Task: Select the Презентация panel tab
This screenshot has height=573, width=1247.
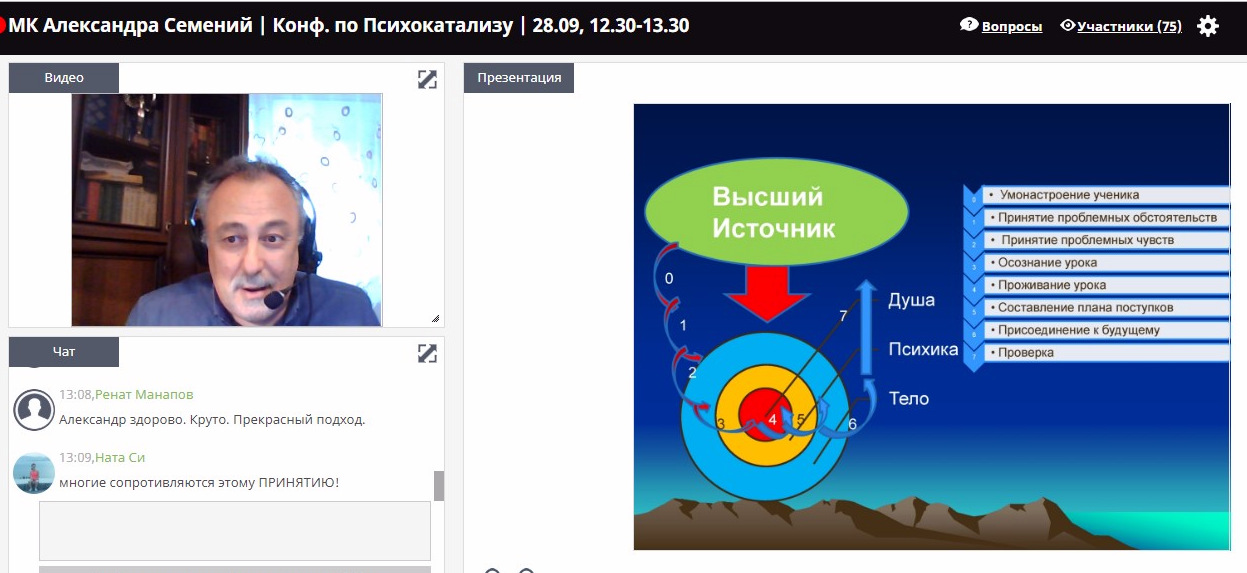Action: pyautogui.click(x=519, y=78)
